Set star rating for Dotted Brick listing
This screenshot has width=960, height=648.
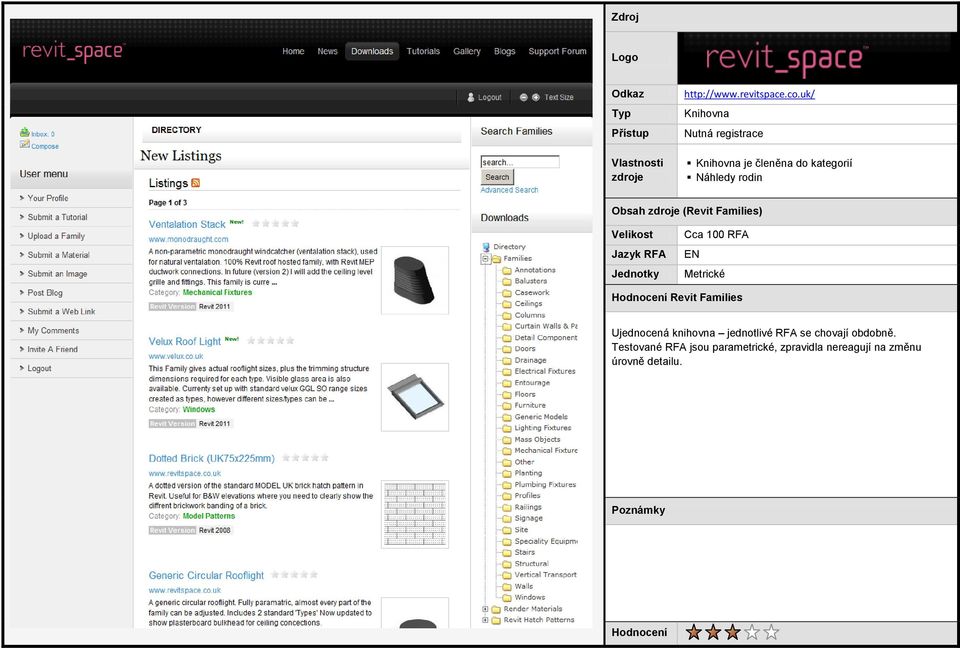click(305, 458)
